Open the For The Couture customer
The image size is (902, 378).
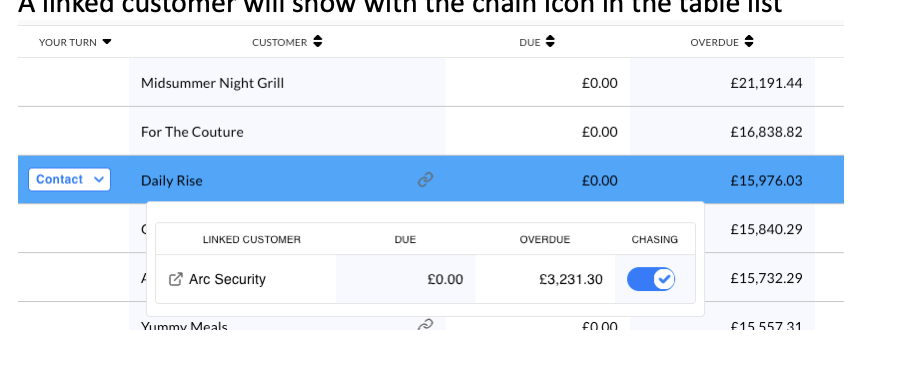[192, 132]
